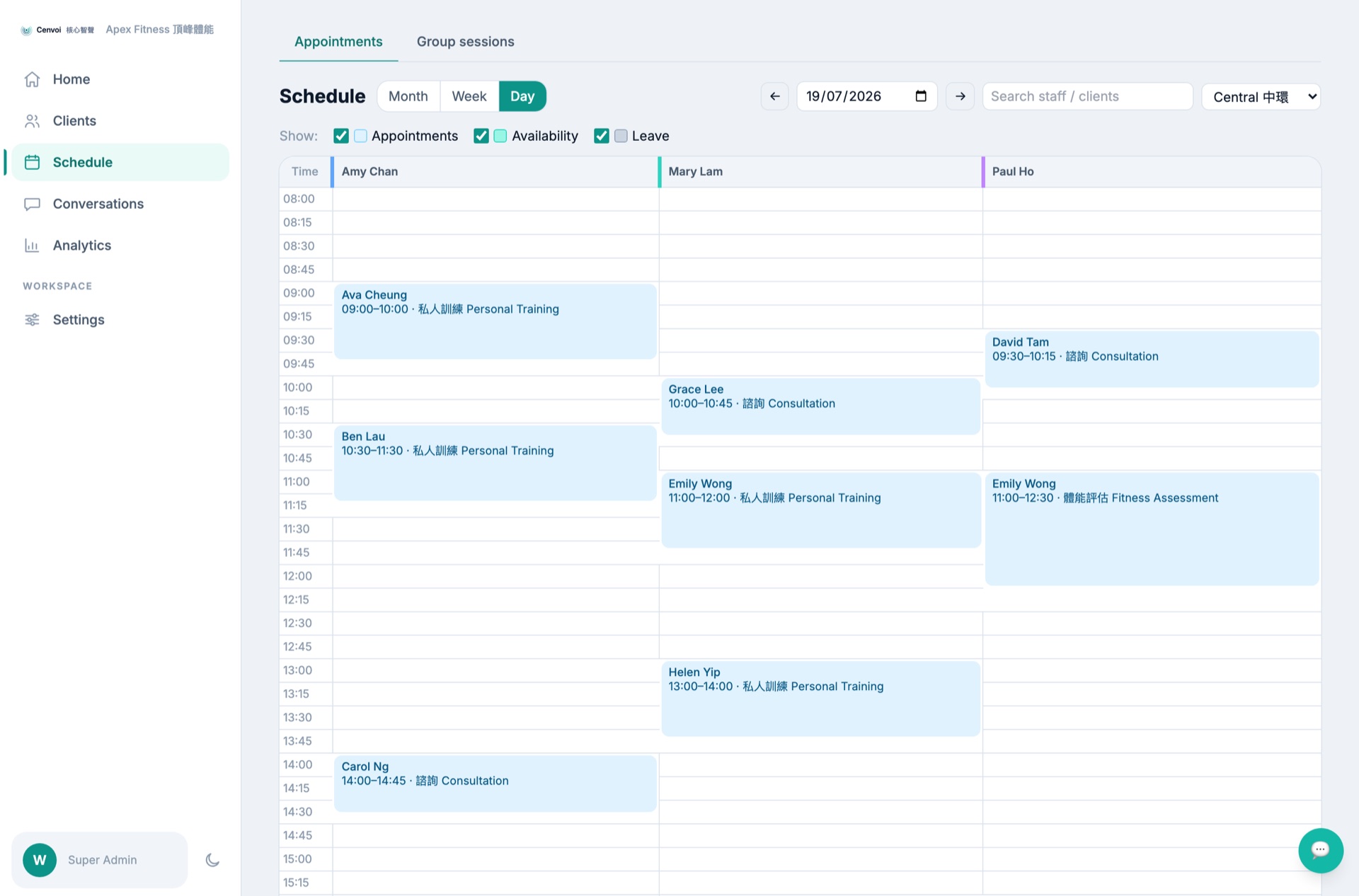Image resolution: width=1359 pixels, height=896 pixels.
Task: Click the W user avatar
Action: click(x=40, y=860)
